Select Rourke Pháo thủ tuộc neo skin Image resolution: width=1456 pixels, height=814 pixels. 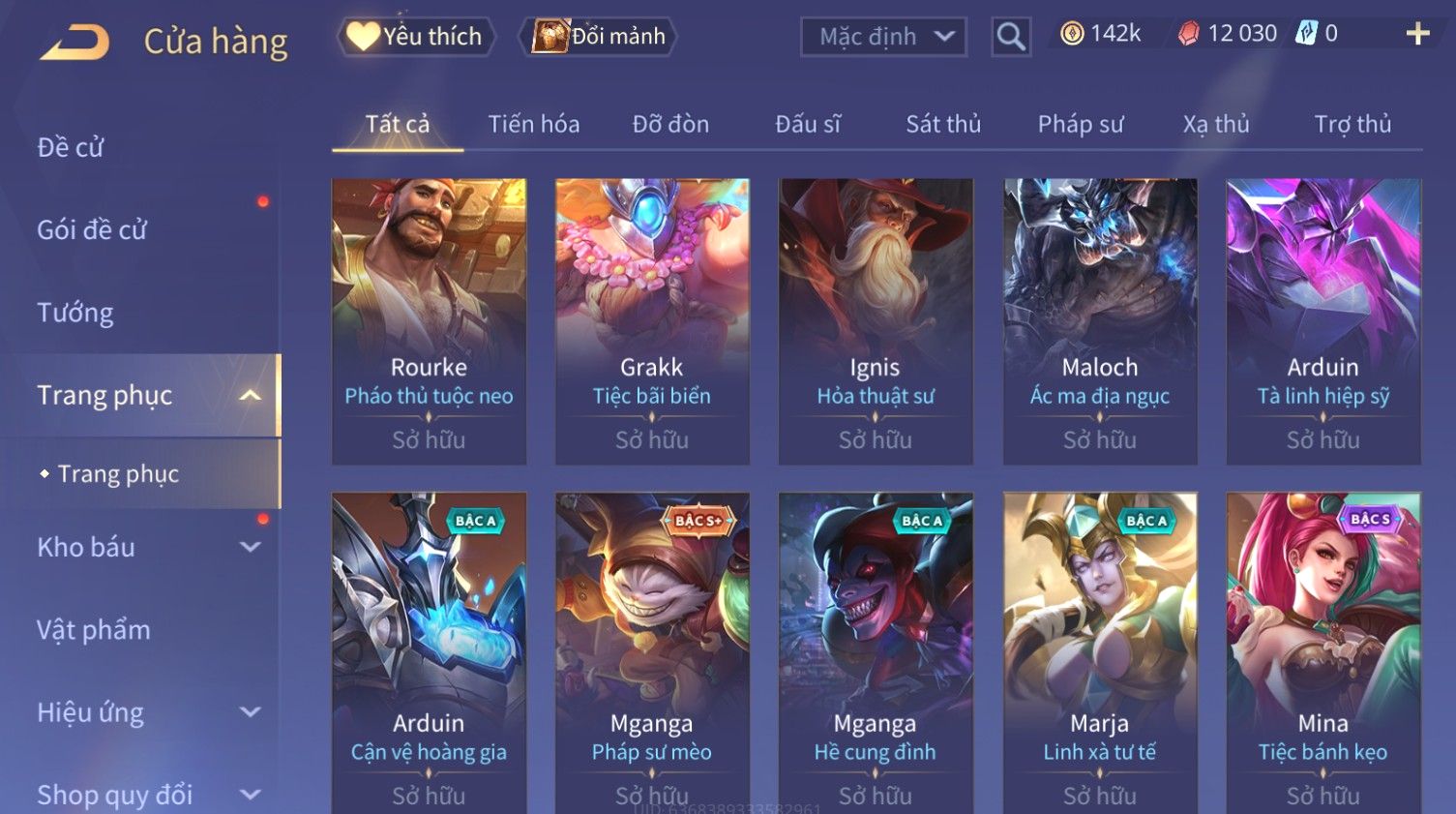pyautogui.click(x=429, y=321)
